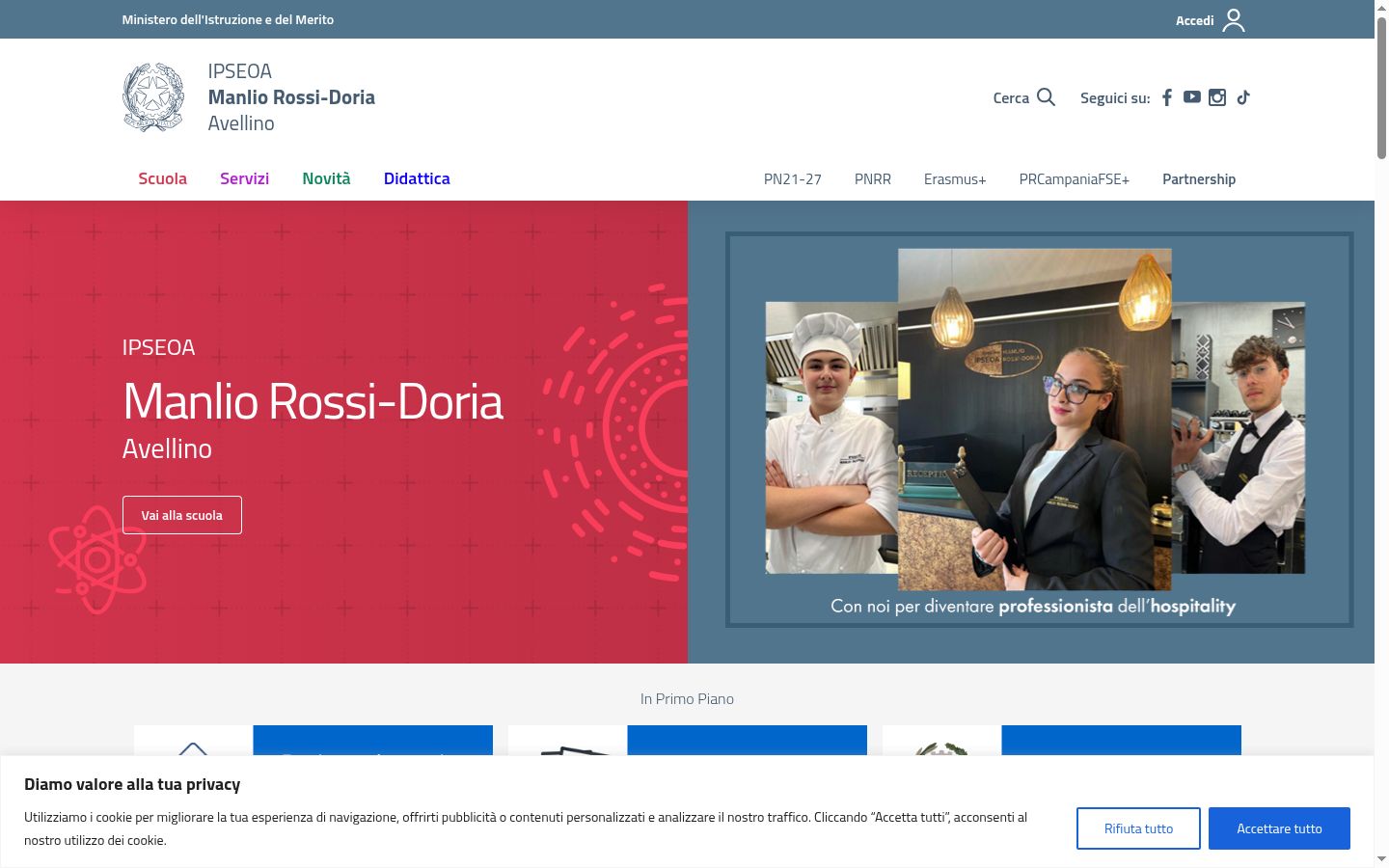Click the large Manlio Rossi-Doria hero title
Screen dimensions: 1389x868
(313, 401)
